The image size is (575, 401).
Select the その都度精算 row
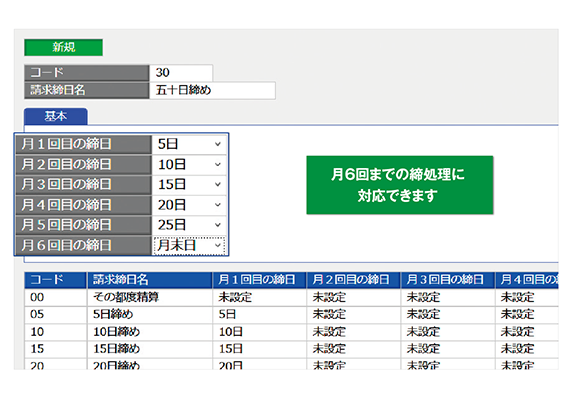[x=292, y=297]
